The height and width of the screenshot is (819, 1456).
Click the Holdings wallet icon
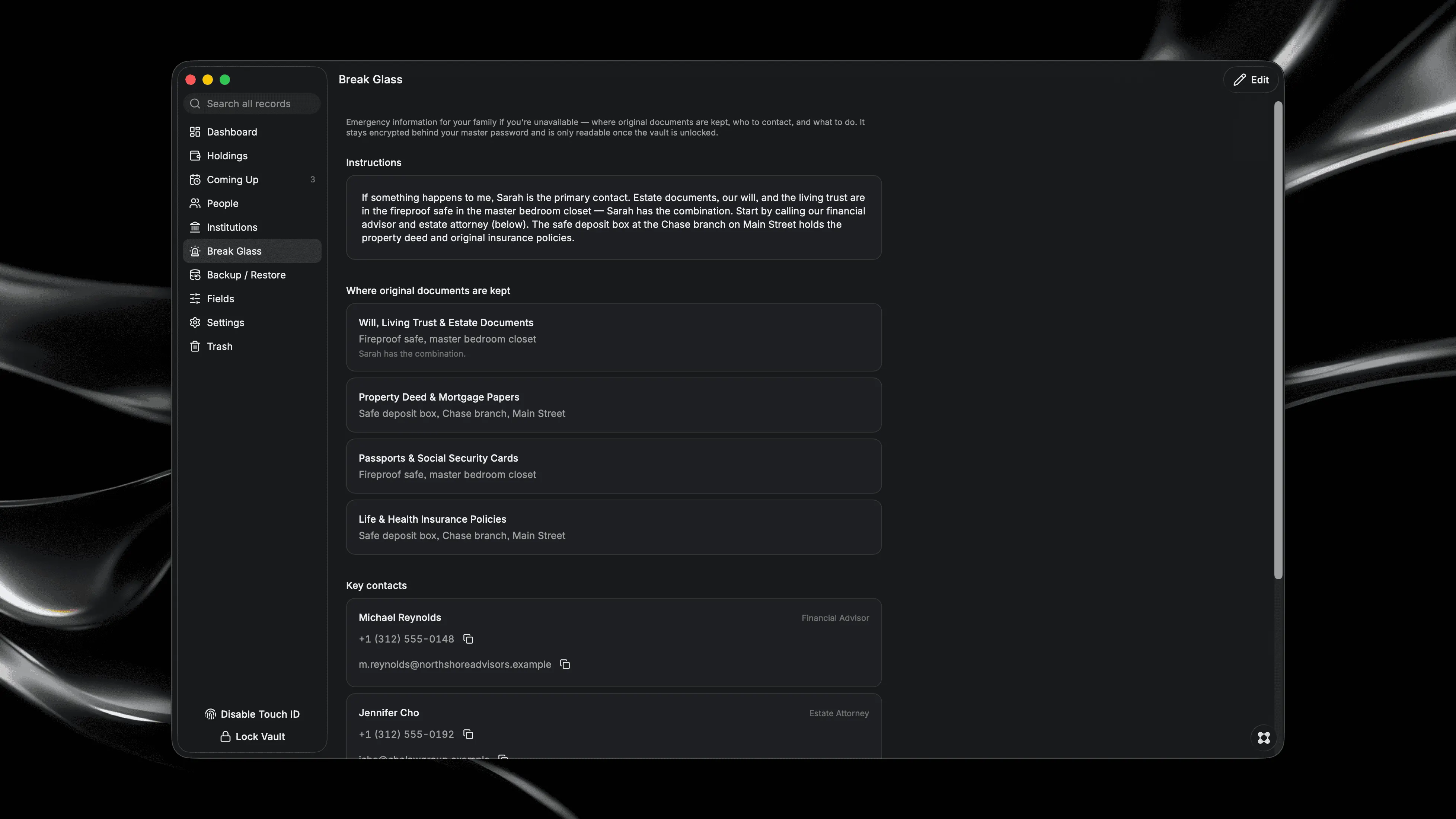tap(195, 156)
